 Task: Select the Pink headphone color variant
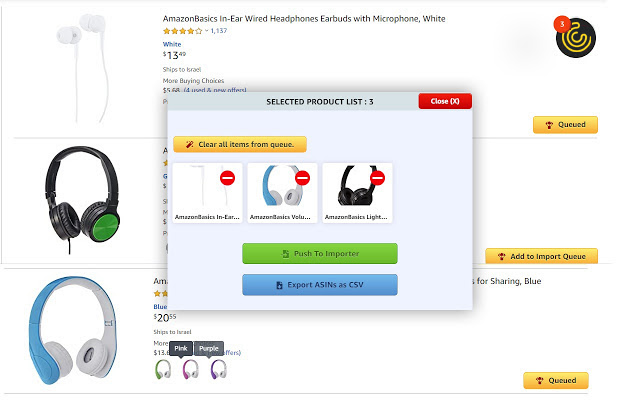pyautogui.click(x=190, y=369)
